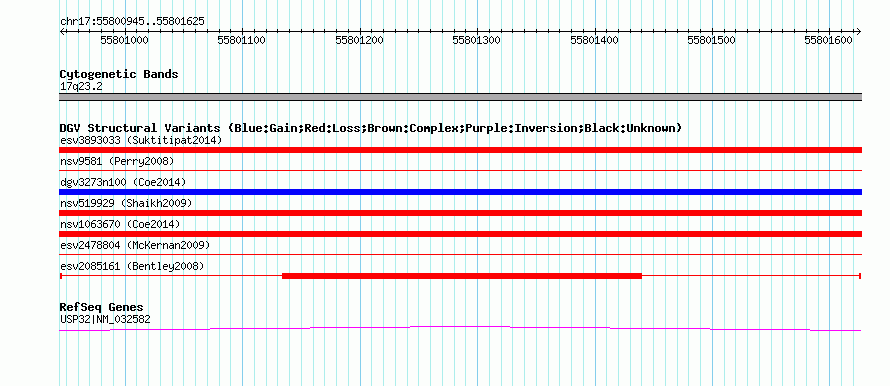Select the gray 17q23.2 cytoband bar
Viewport: 890px width, 386px height.
tap(460, 97)
